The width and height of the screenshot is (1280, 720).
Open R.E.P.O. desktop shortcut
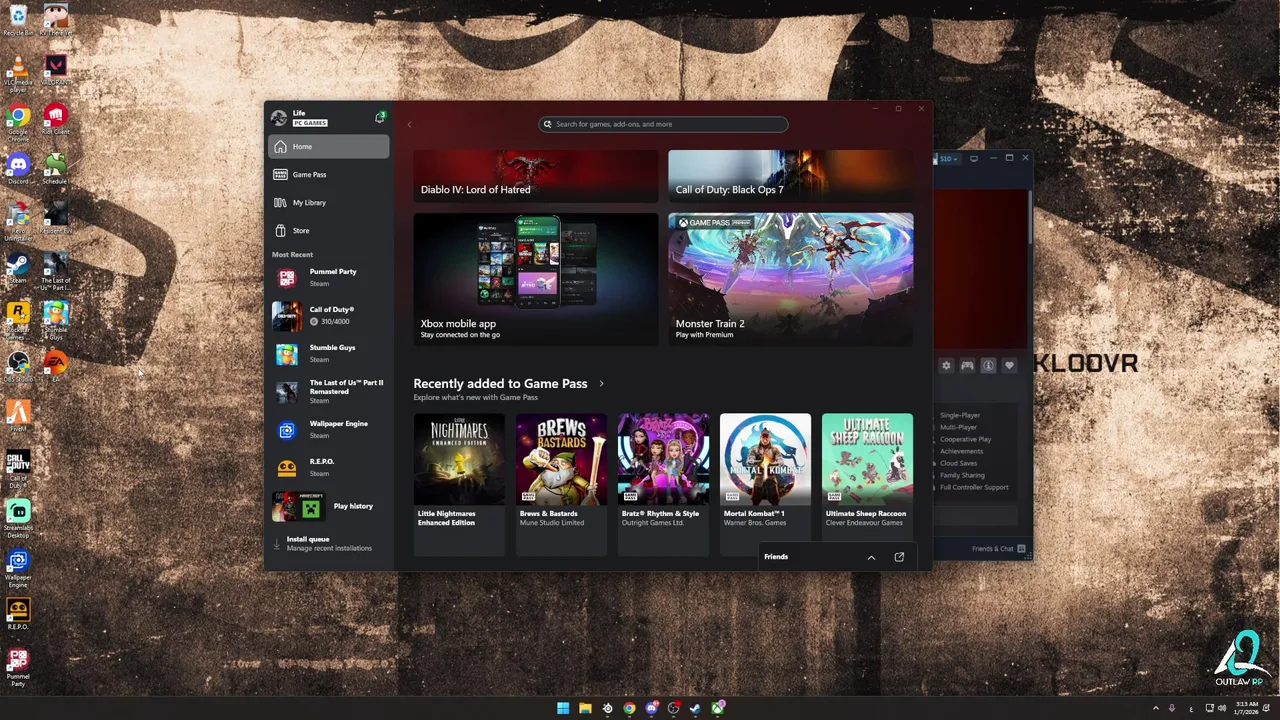click(18, 614)
